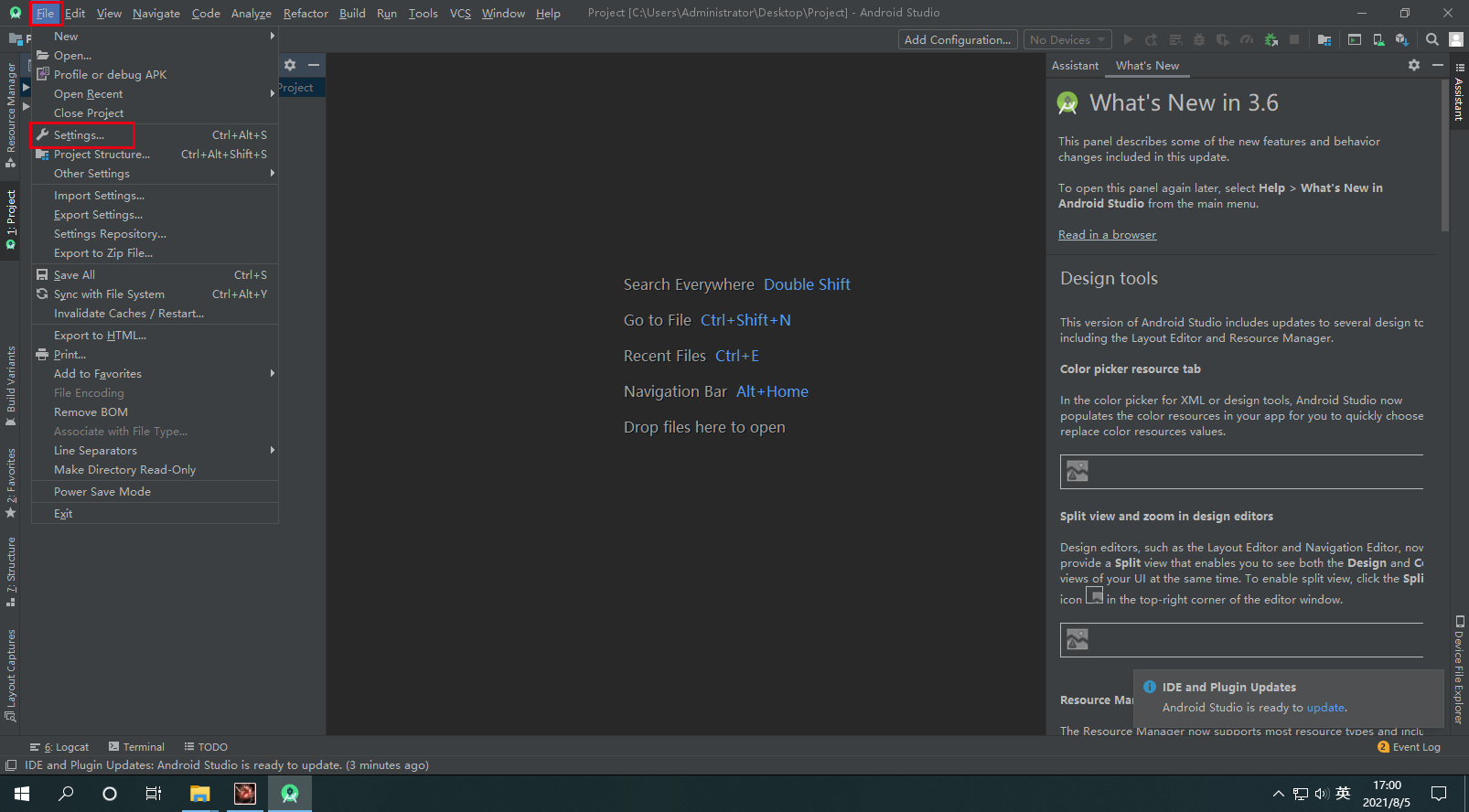The height and width of the screenshot is (812, 1469).
Task: Click the Windows notification center icon
Action: (1439, 794)
